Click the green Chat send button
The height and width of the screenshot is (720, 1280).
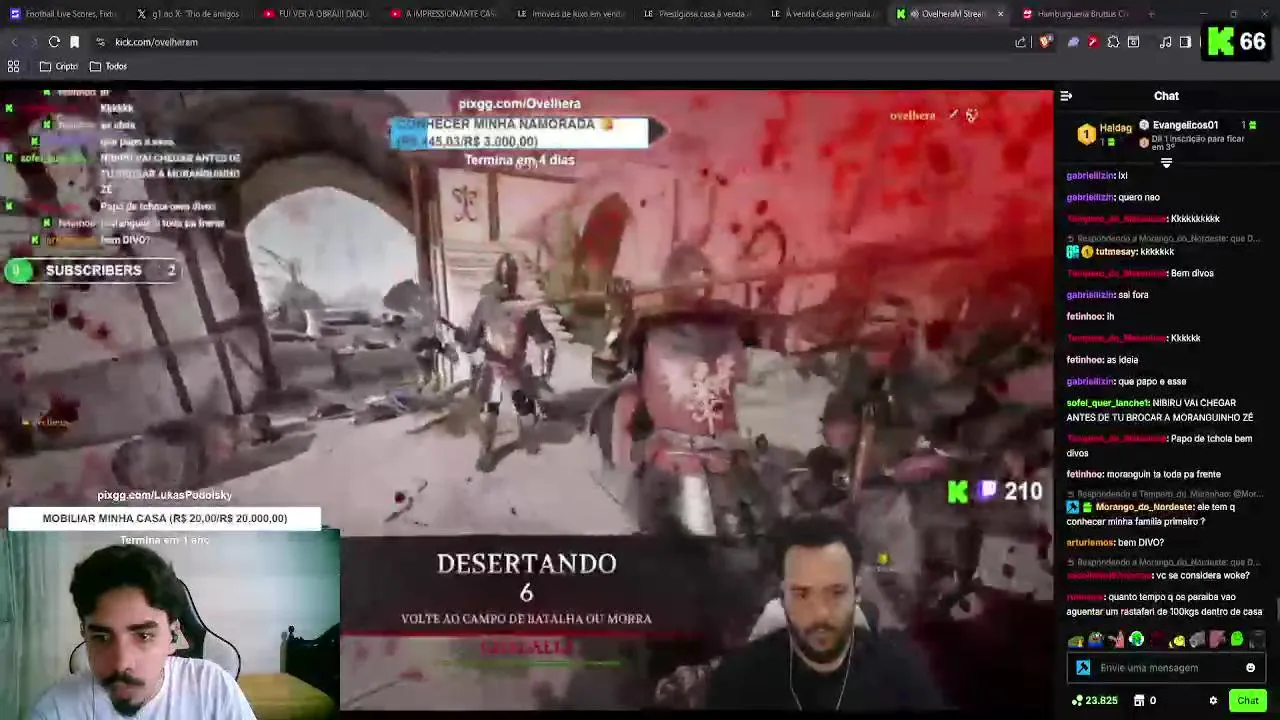tap(1247, 701)
